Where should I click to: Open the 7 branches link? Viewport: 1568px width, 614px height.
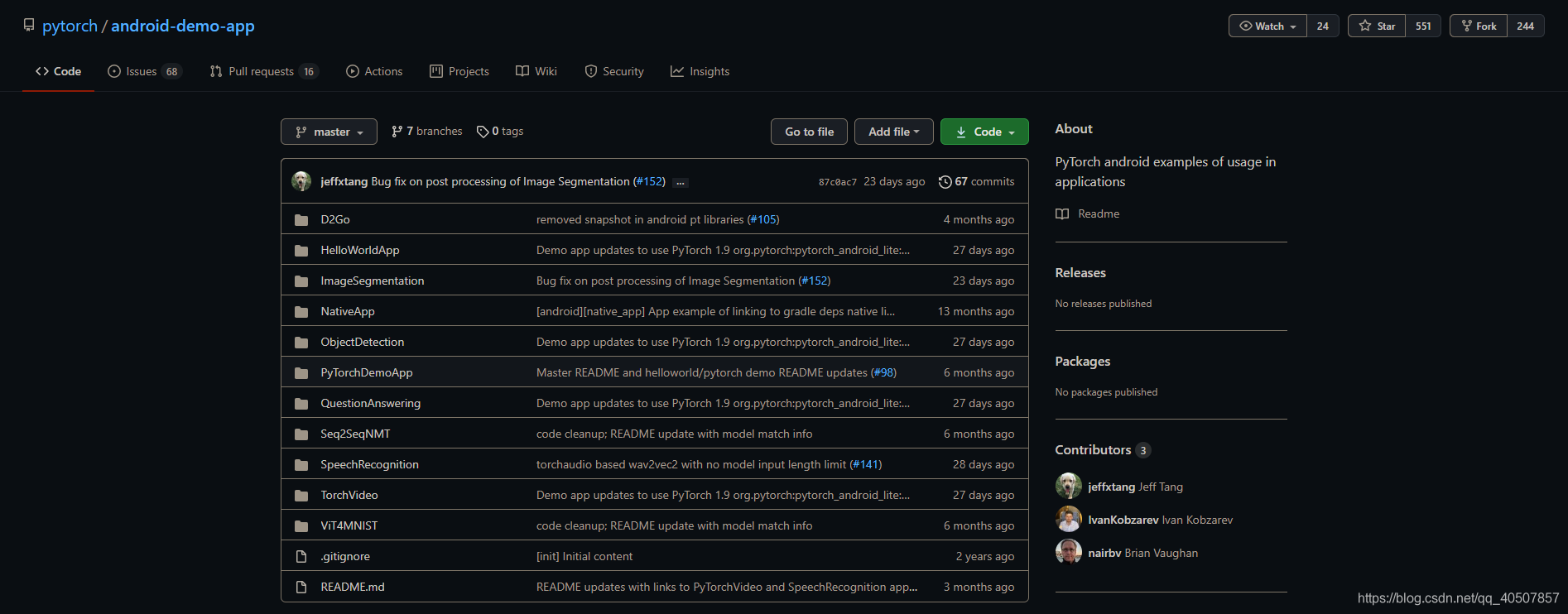(426, 131)
